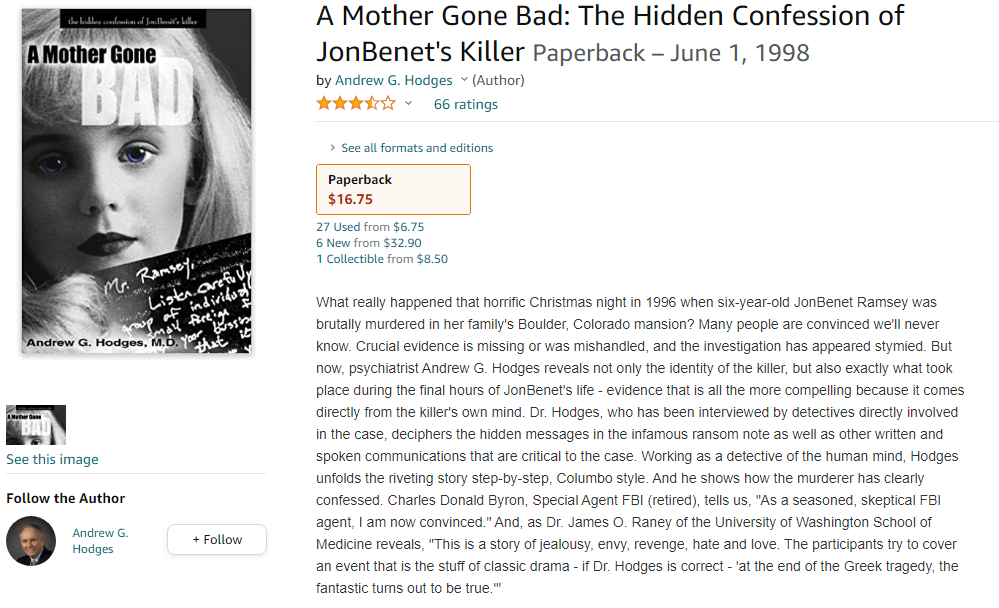The image size is (999, 608).
Task: Click the book description paragraph text
Action: point(640,445)
